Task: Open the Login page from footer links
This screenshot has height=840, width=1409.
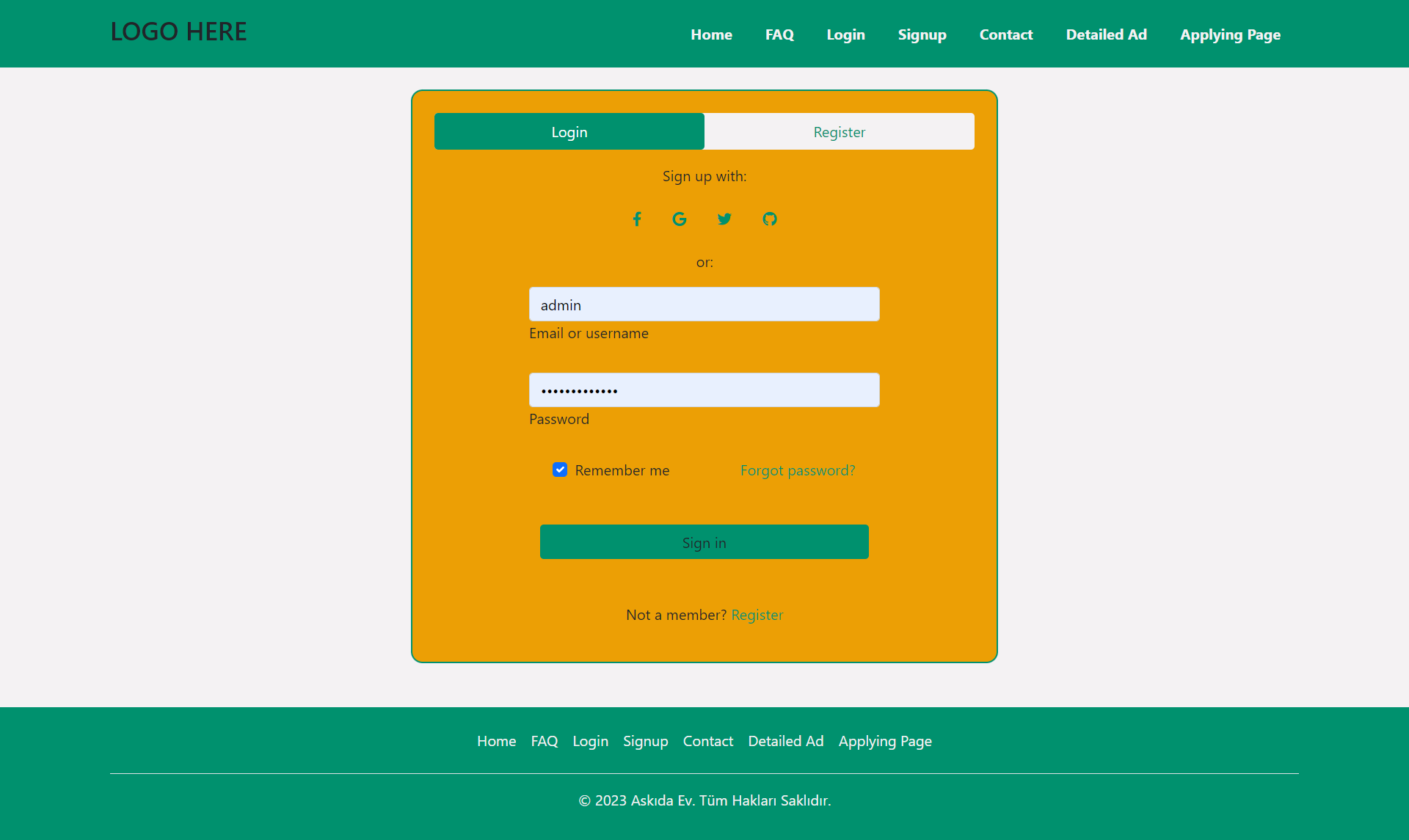Action: pos(590,741)
